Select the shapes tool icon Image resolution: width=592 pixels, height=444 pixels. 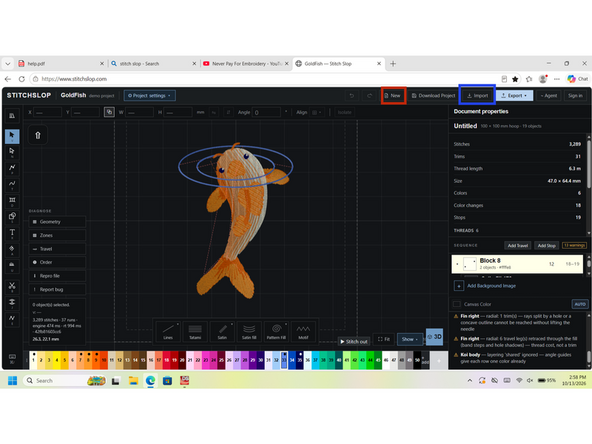[12, 217]
